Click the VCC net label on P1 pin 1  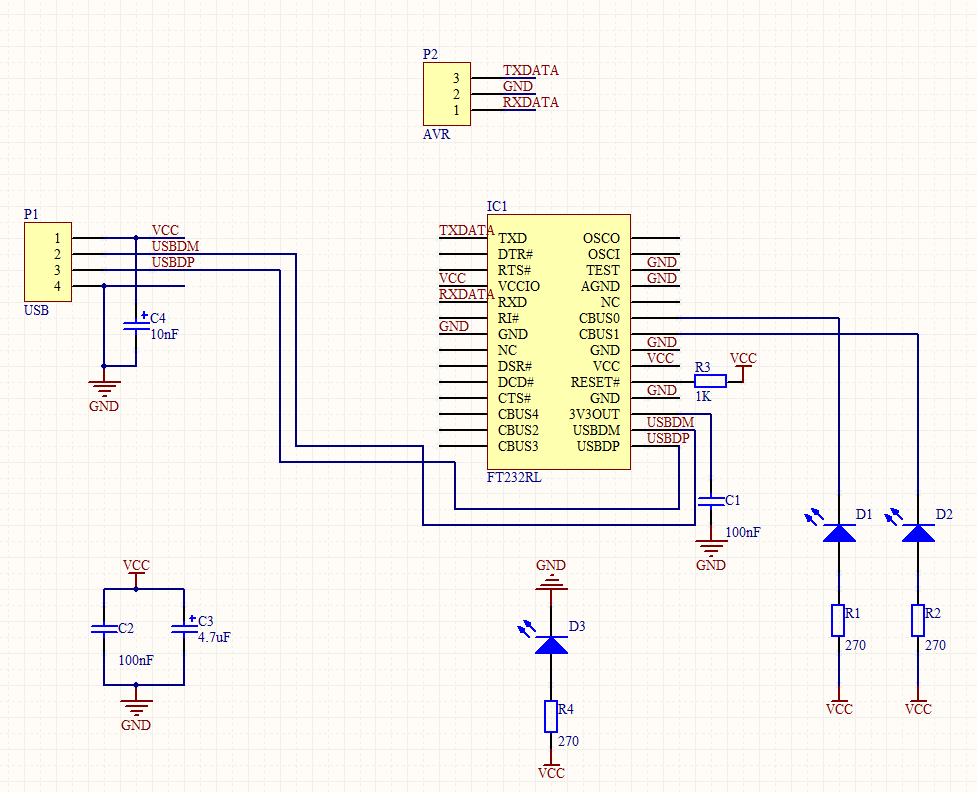(165, 231)
